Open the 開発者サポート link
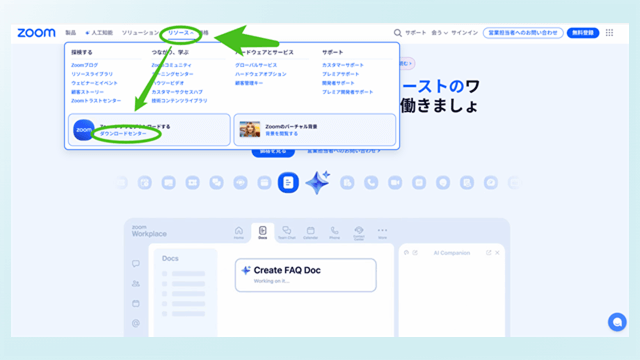The height and width of the screenshot is (360, 640). (338, 83)
